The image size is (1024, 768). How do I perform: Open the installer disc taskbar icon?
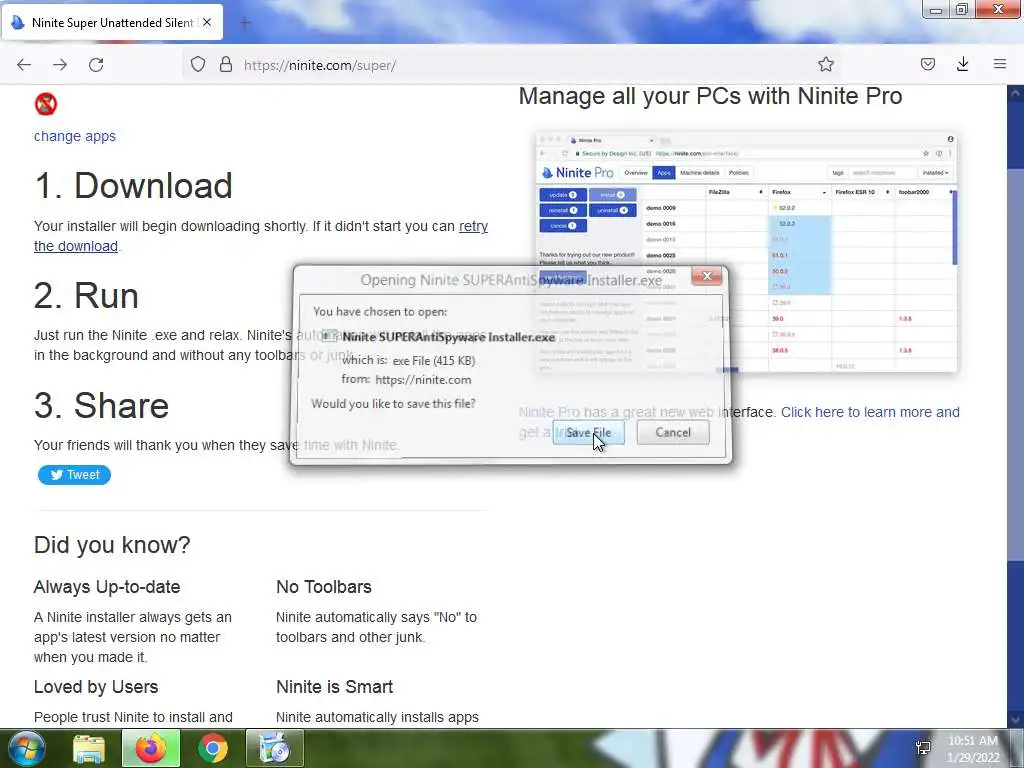point(275,749)
